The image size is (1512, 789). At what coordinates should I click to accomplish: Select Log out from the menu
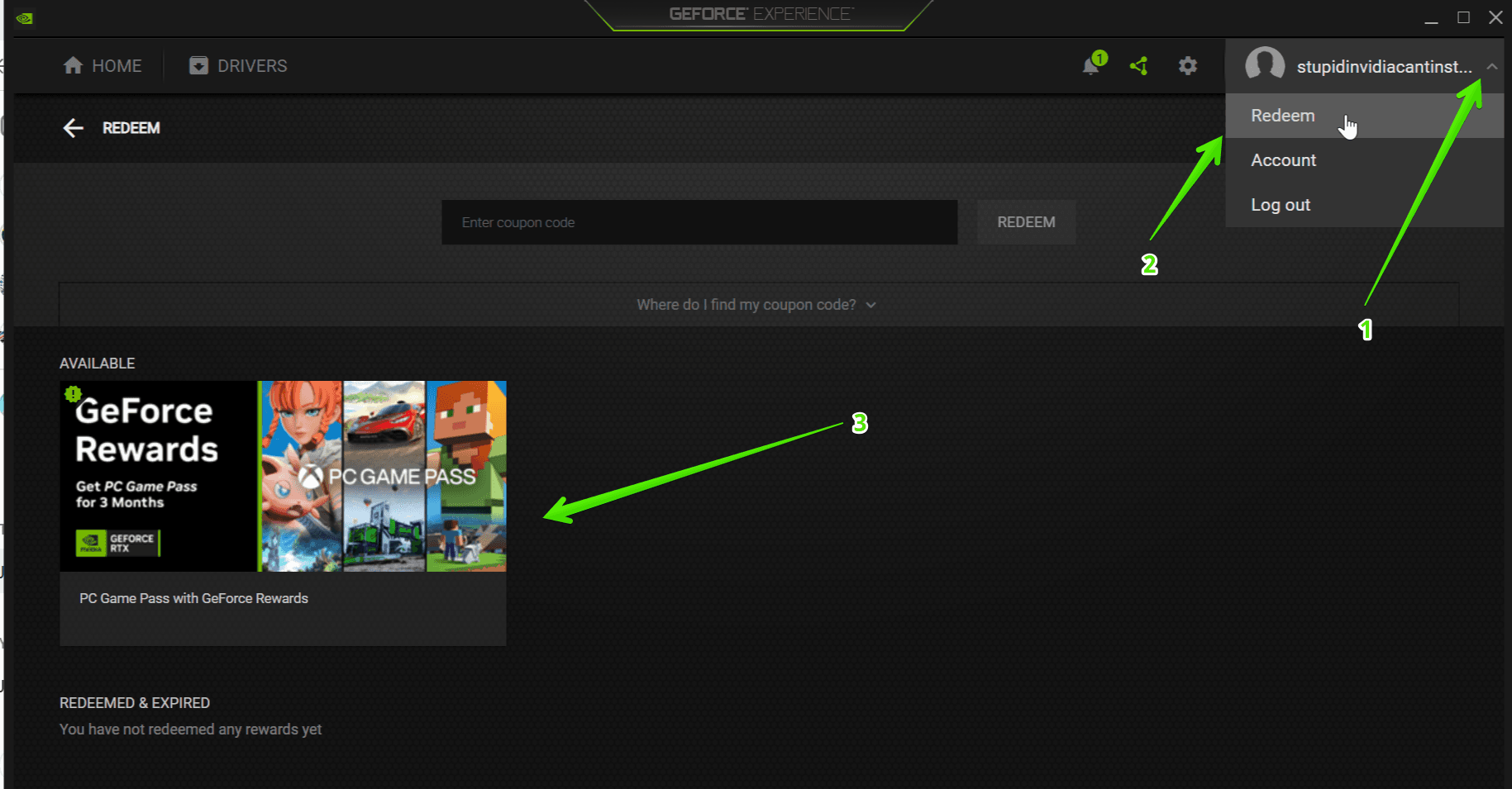(1364, 205)
